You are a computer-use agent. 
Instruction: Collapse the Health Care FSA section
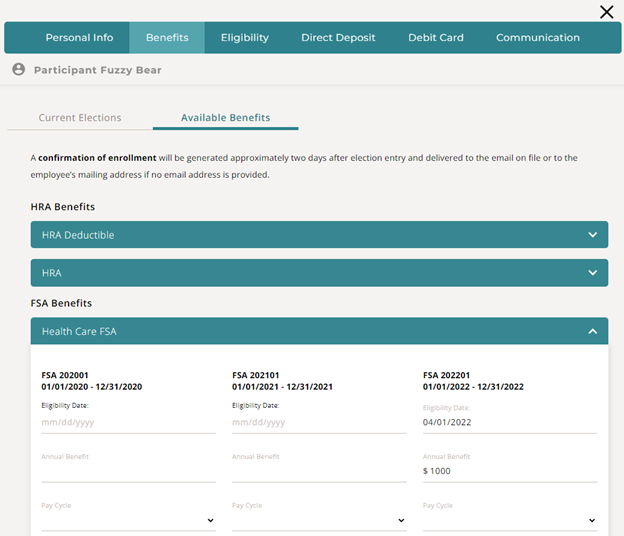point(592,331)
